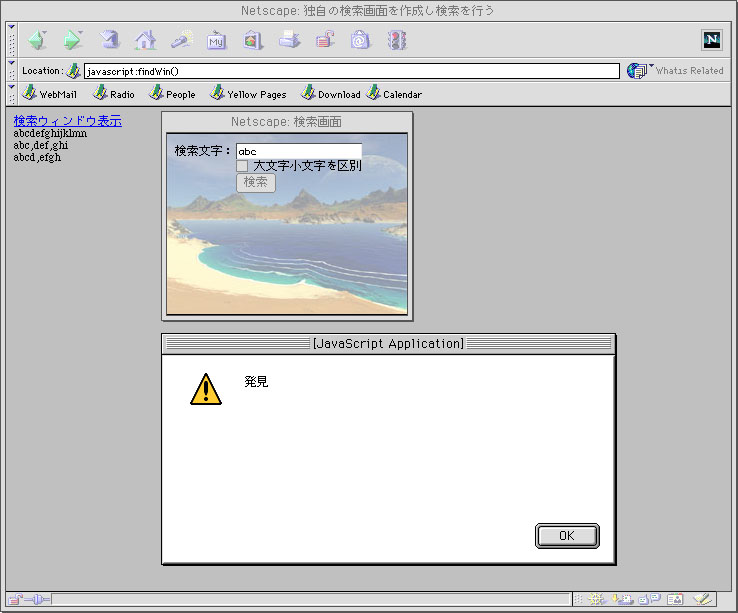Click the JavaScript Application dialog title bar

(x=388, y=344)
